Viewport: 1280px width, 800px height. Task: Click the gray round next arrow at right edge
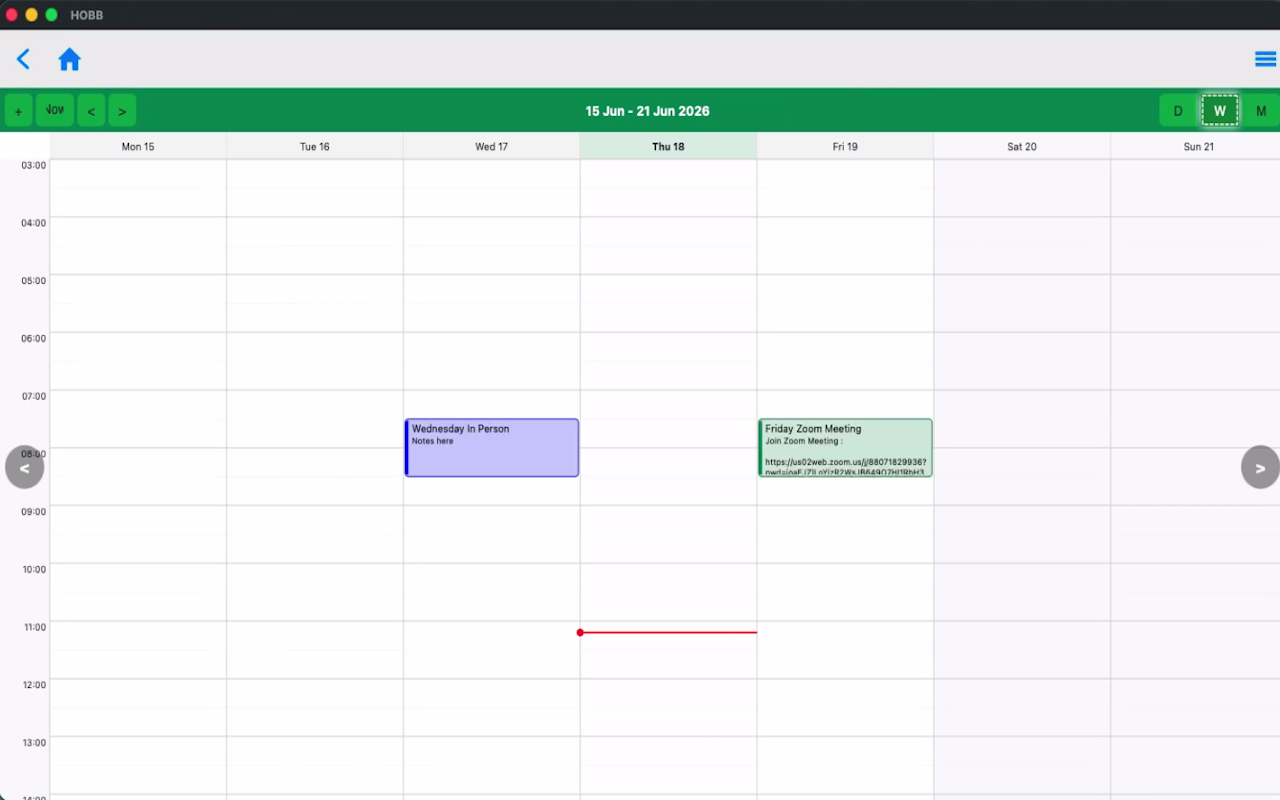[1260, 467]
